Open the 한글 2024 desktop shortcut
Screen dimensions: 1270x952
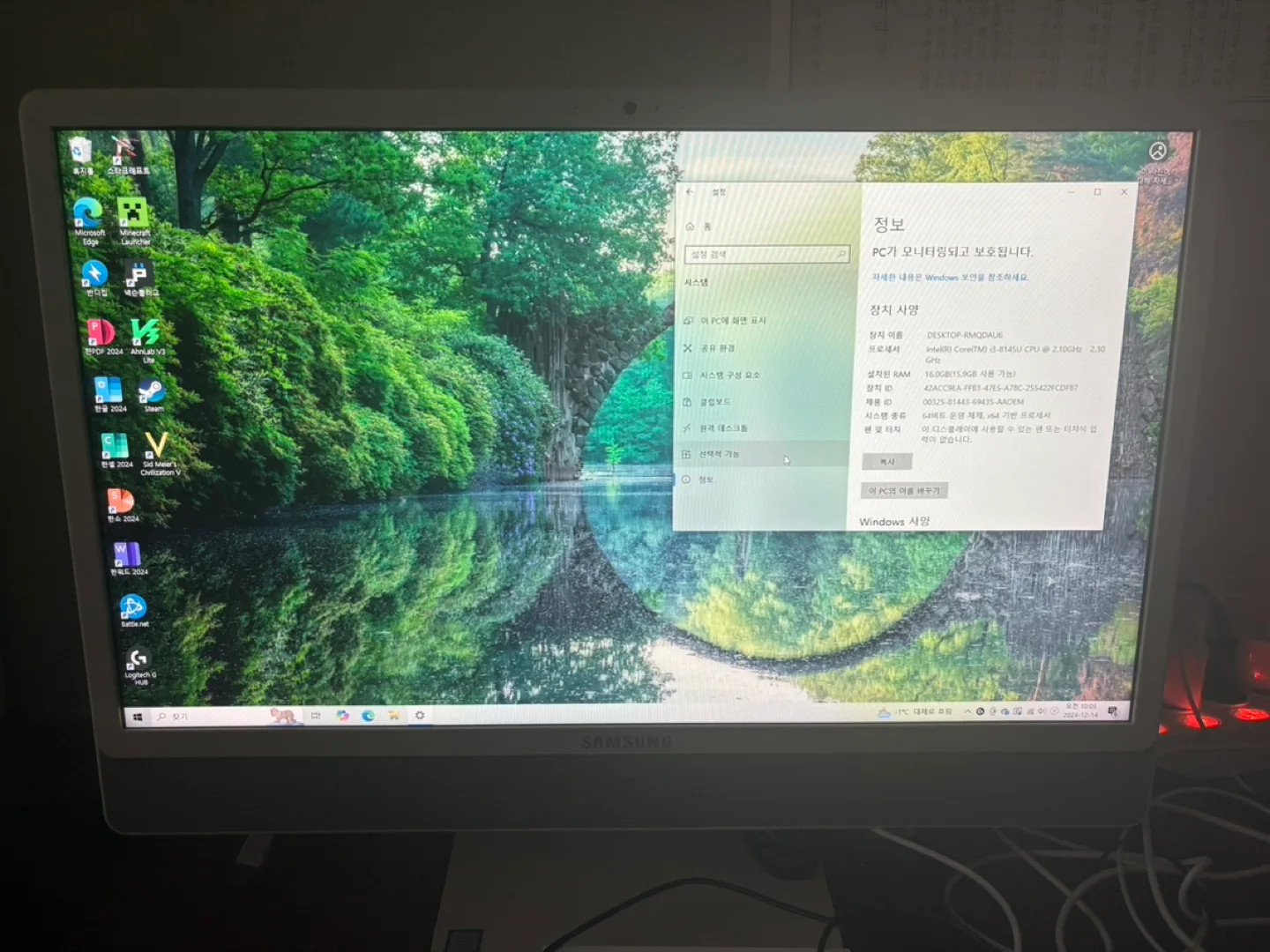pos(109,394)
